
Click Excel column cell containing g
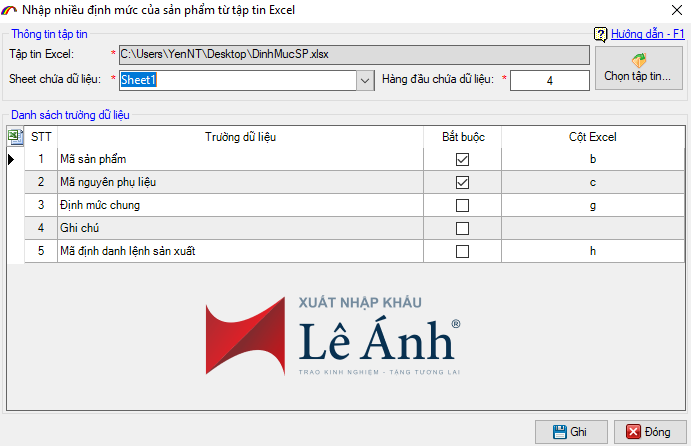pyautogui.click(x=593, y=205)
